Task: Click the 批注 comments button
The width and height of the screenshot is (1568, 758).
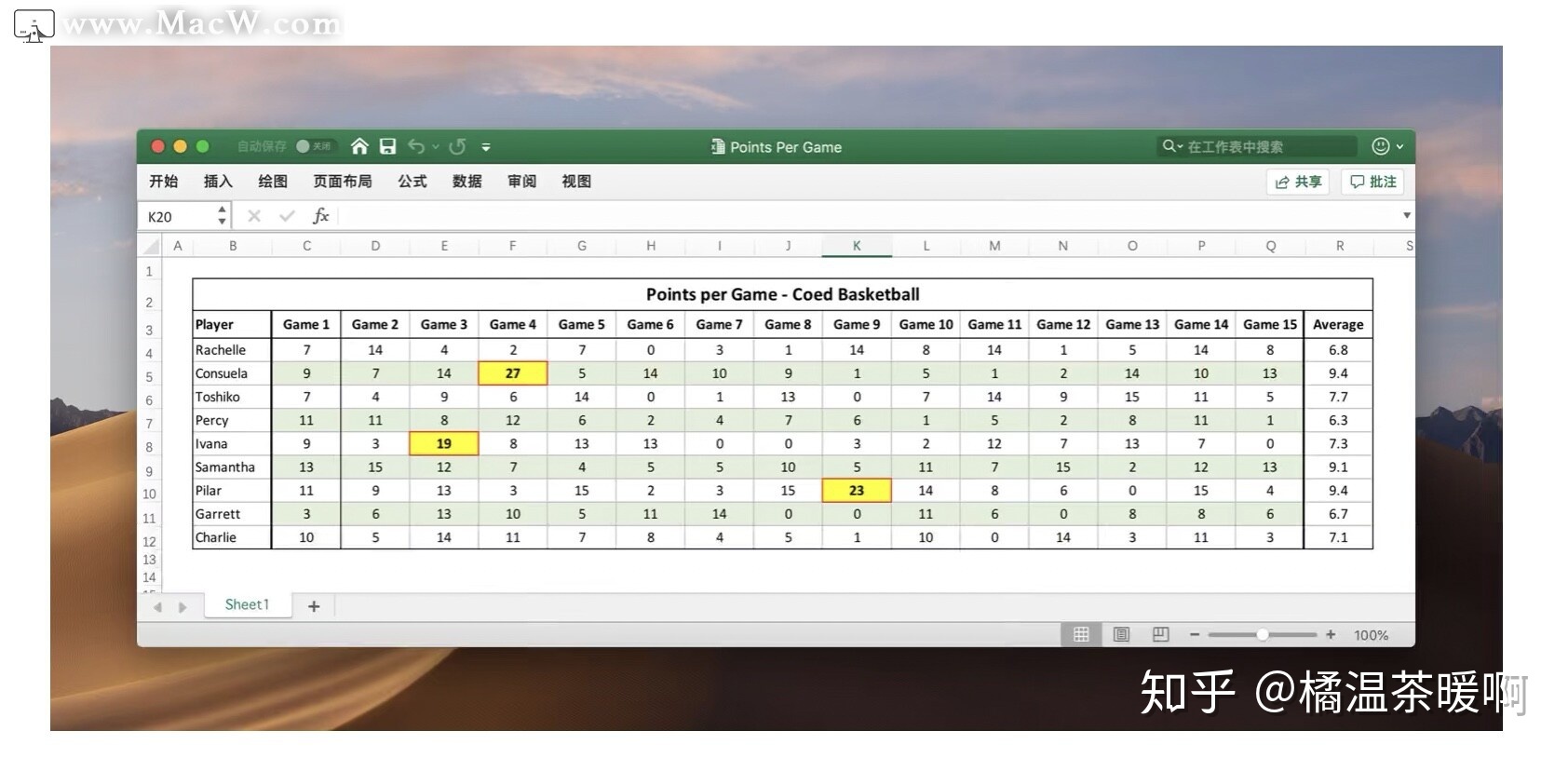Action: pyautogui.click(x=1372, y=182)
